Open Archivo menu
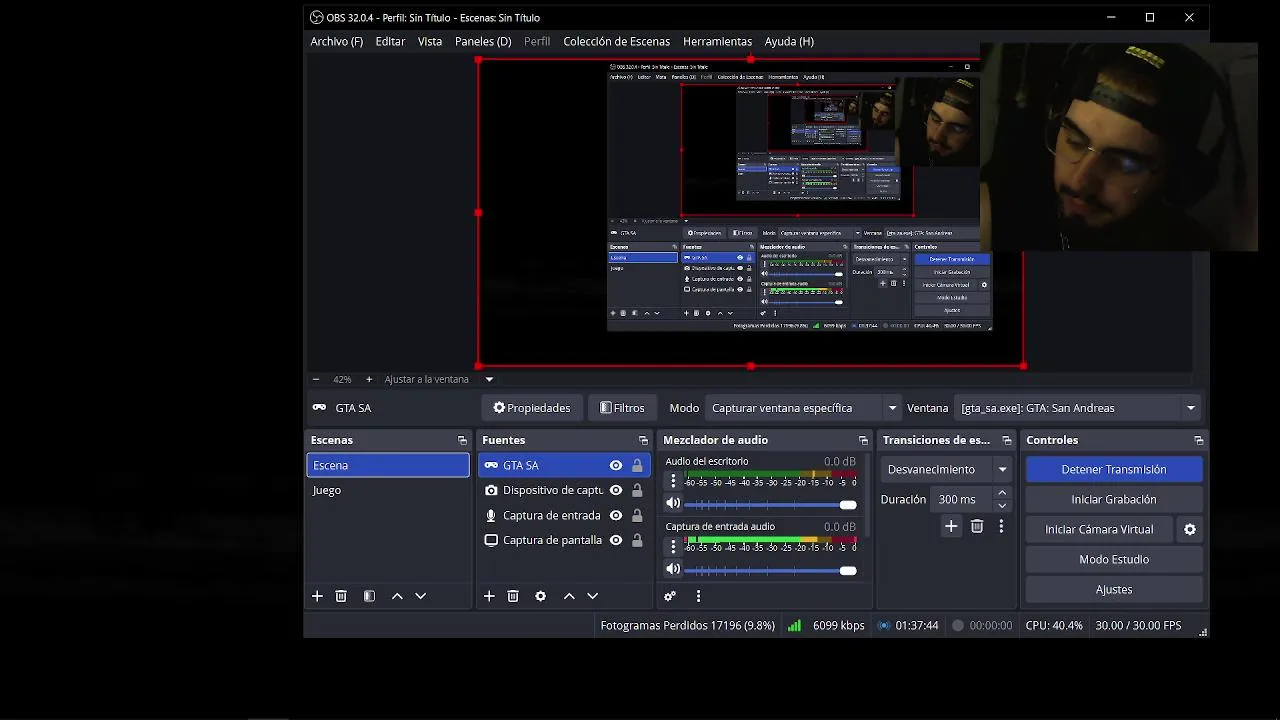 pos(336,42)
